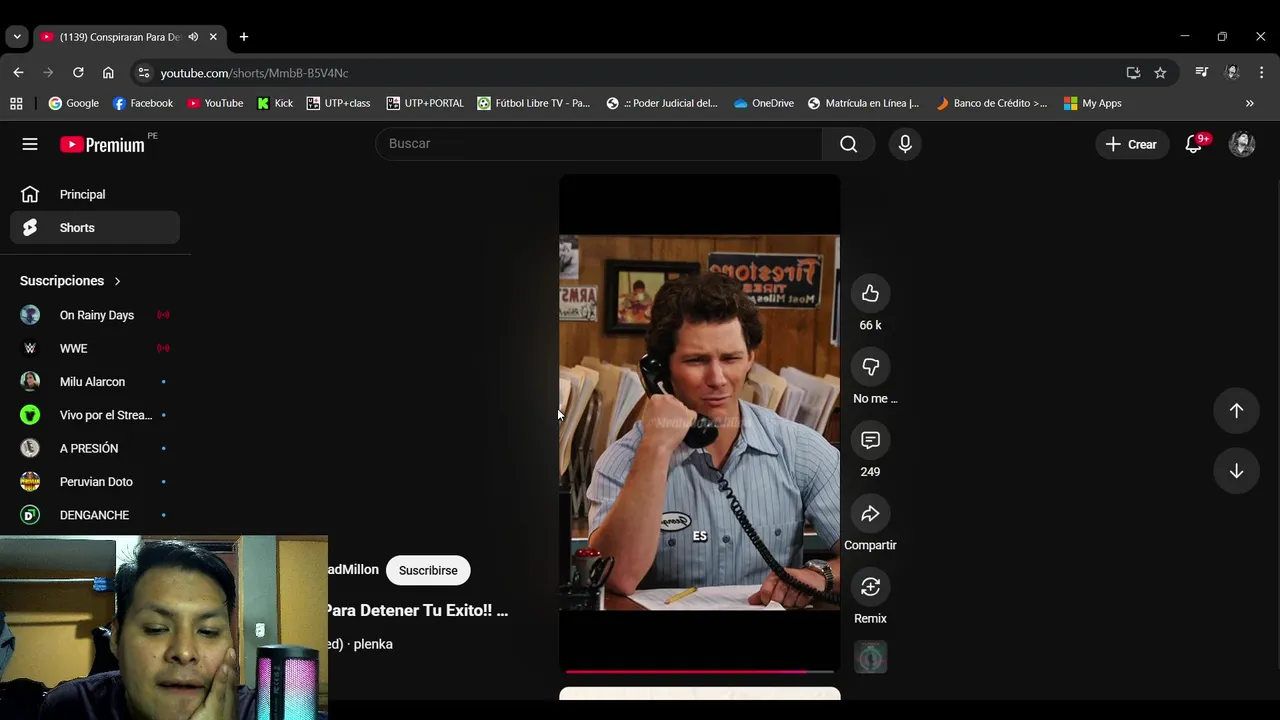Click the Short title text
Screen dimensions: 1280x720
click(418, 610)
